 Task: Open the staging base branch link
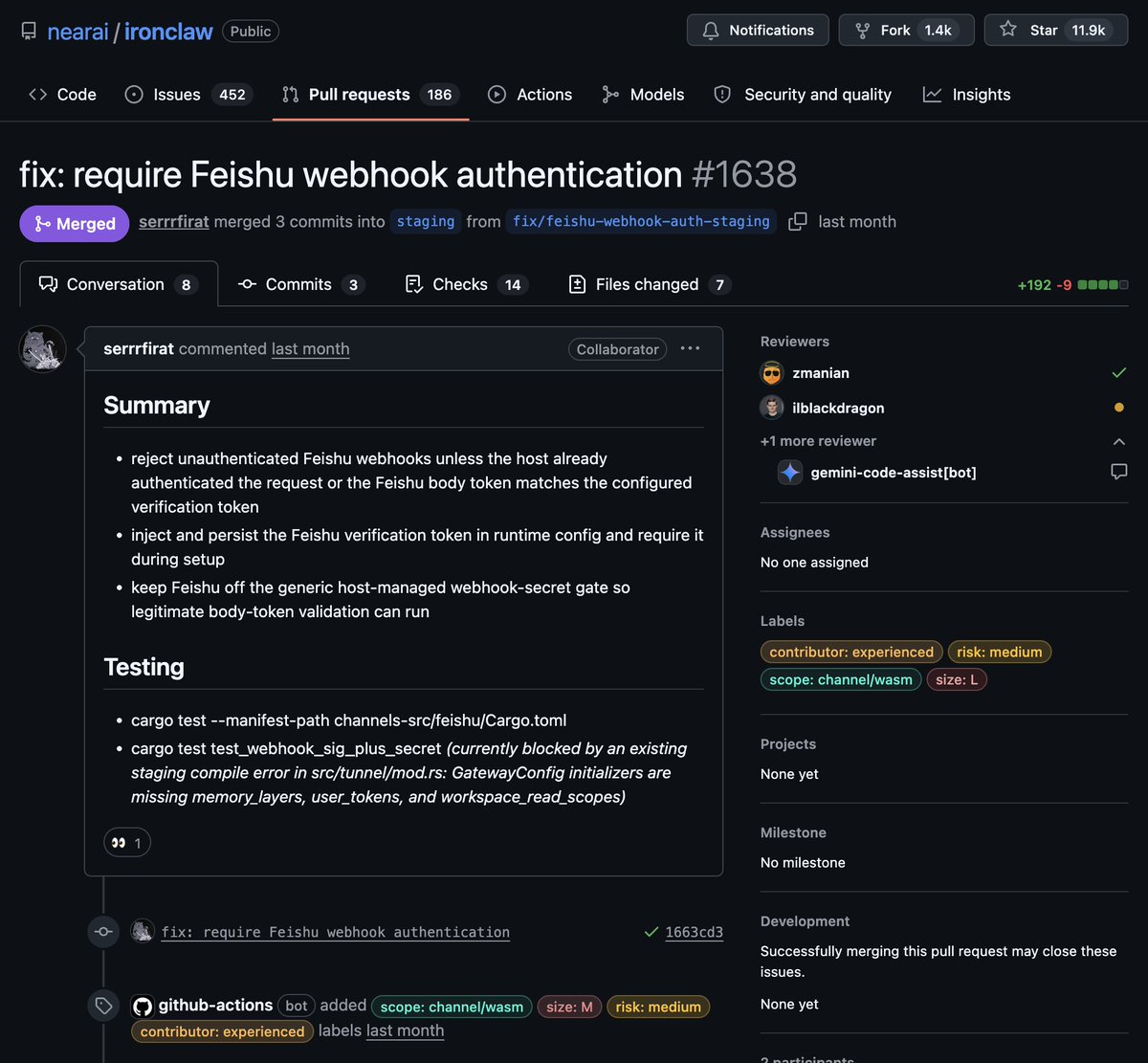[x=426, y=221]
